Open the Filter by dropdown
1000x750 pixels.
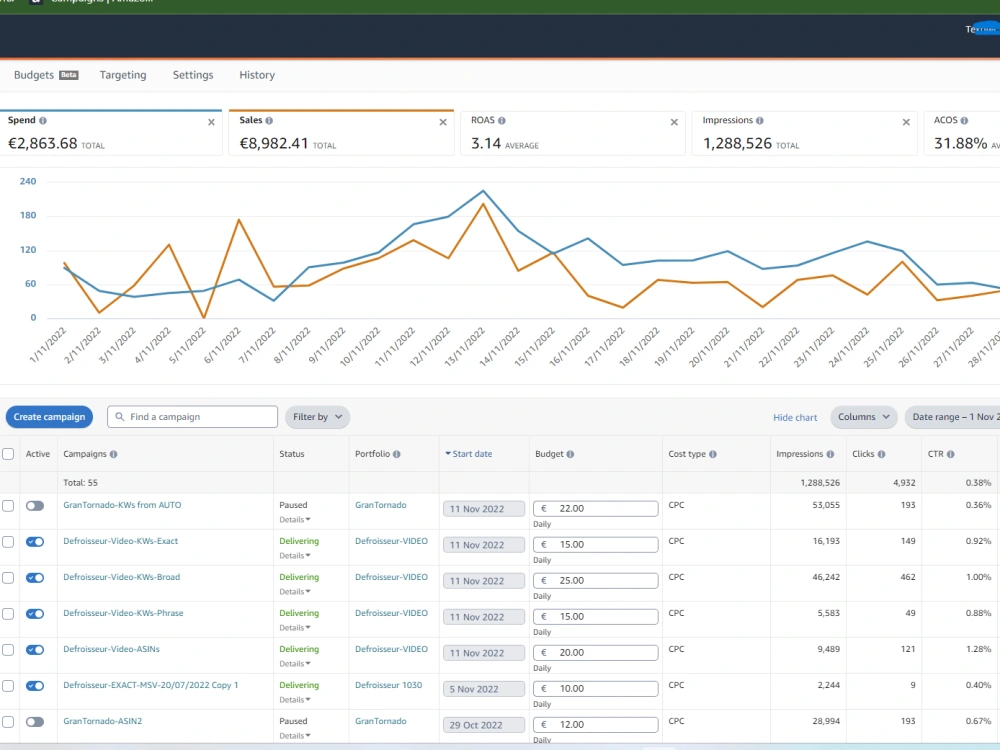coord(317,417)
